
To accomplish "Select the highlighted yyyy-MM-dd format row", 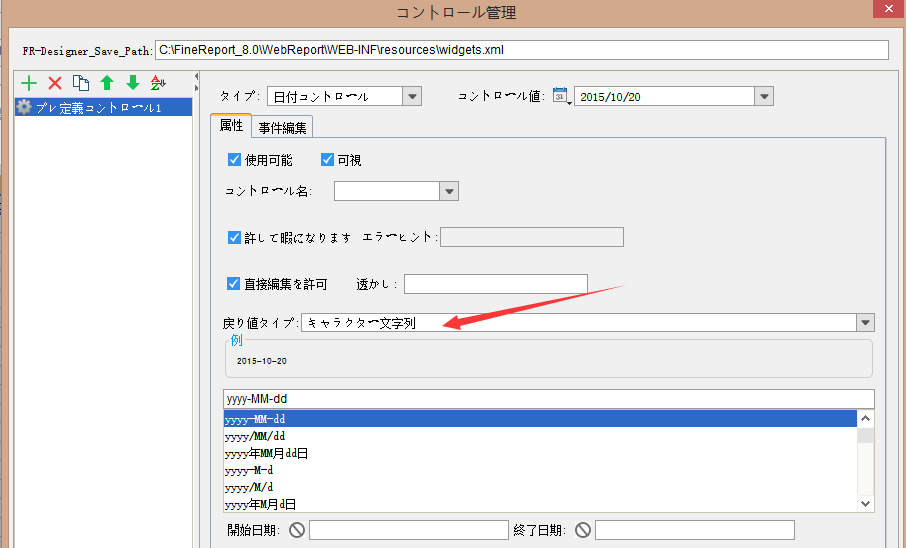I will [540, 419].
